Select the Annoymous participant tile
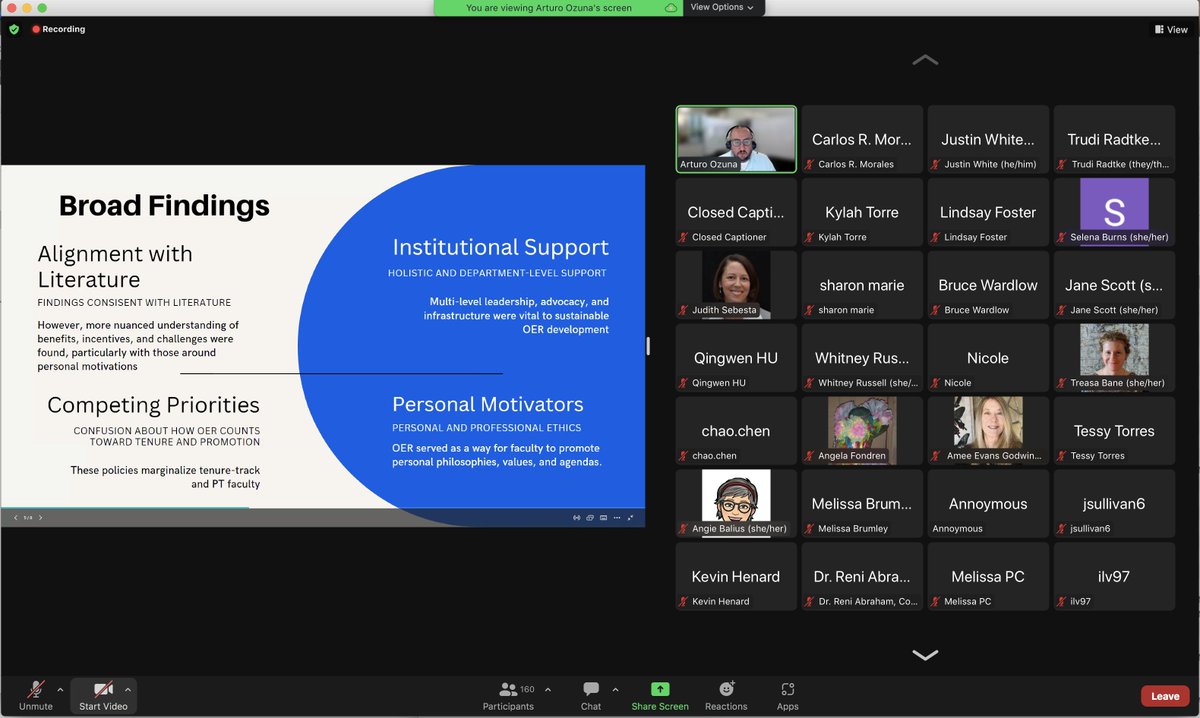This screenshot has height=718, width=1200. 988,504
